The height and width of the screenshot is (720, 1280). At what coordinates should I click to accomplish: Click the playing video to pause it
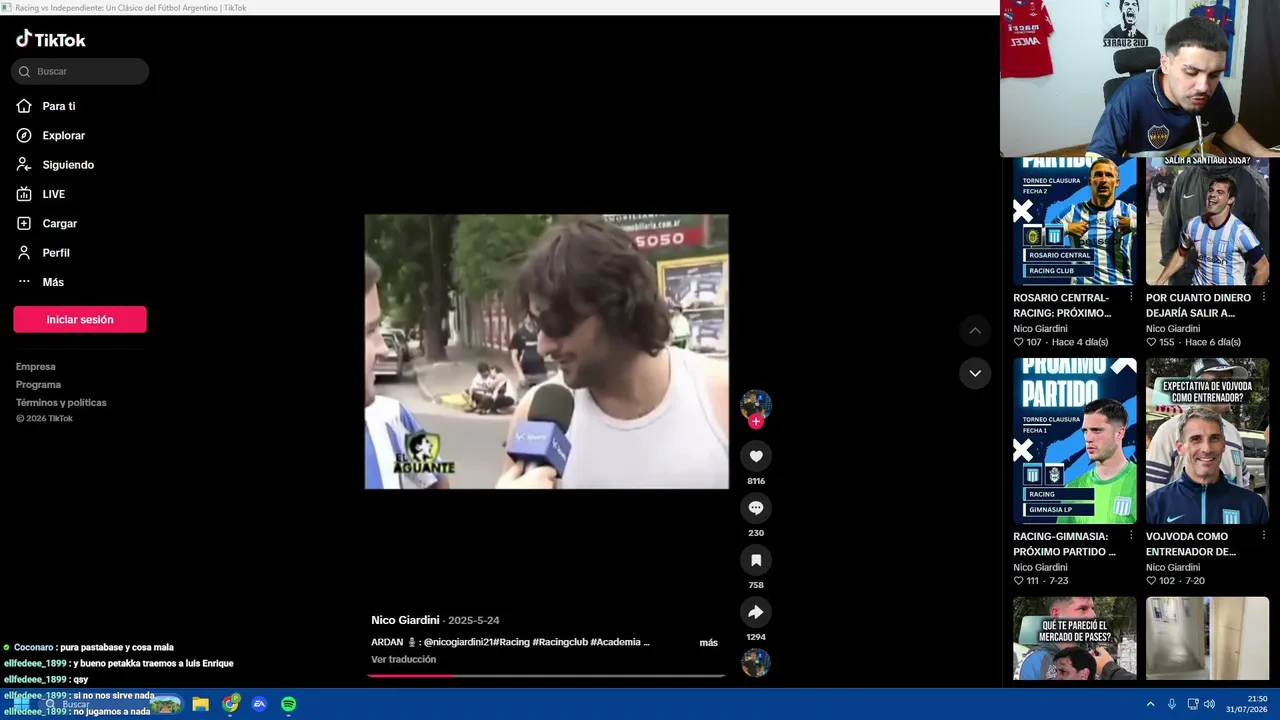[x=546, y=351]
